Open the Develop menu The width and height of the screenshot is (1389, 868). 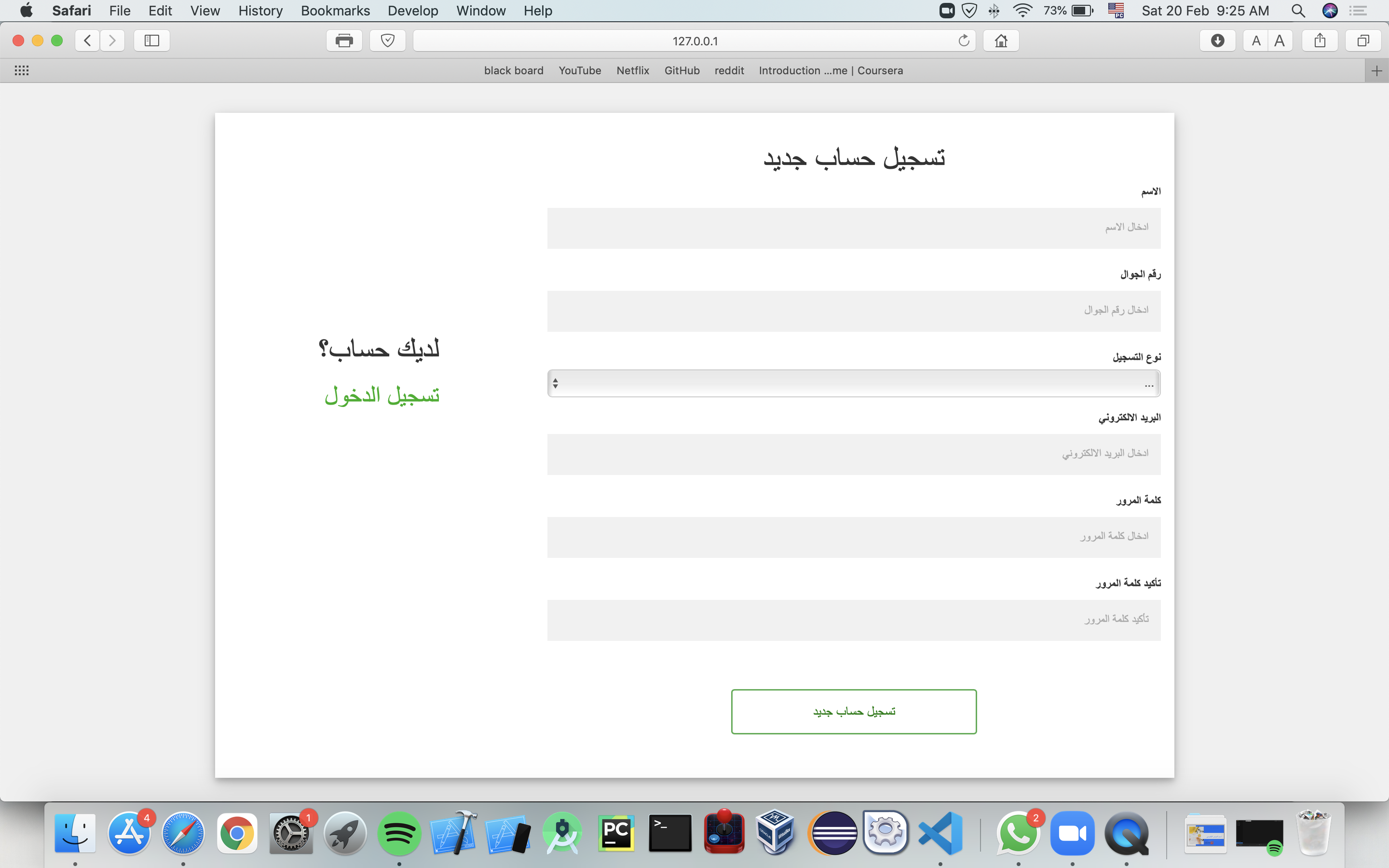pos(413,10)
